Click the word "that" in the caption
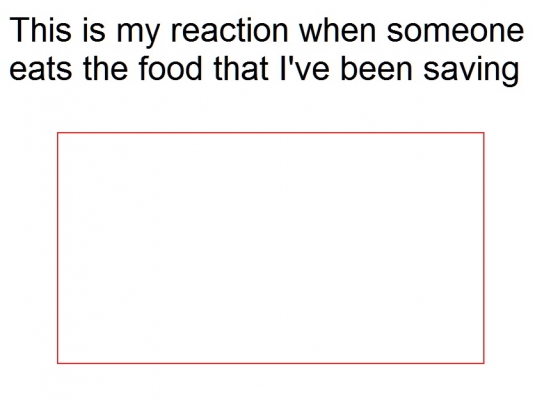Image resolution: width=535 pixels, height=400 pixels. tap(241, 68)
